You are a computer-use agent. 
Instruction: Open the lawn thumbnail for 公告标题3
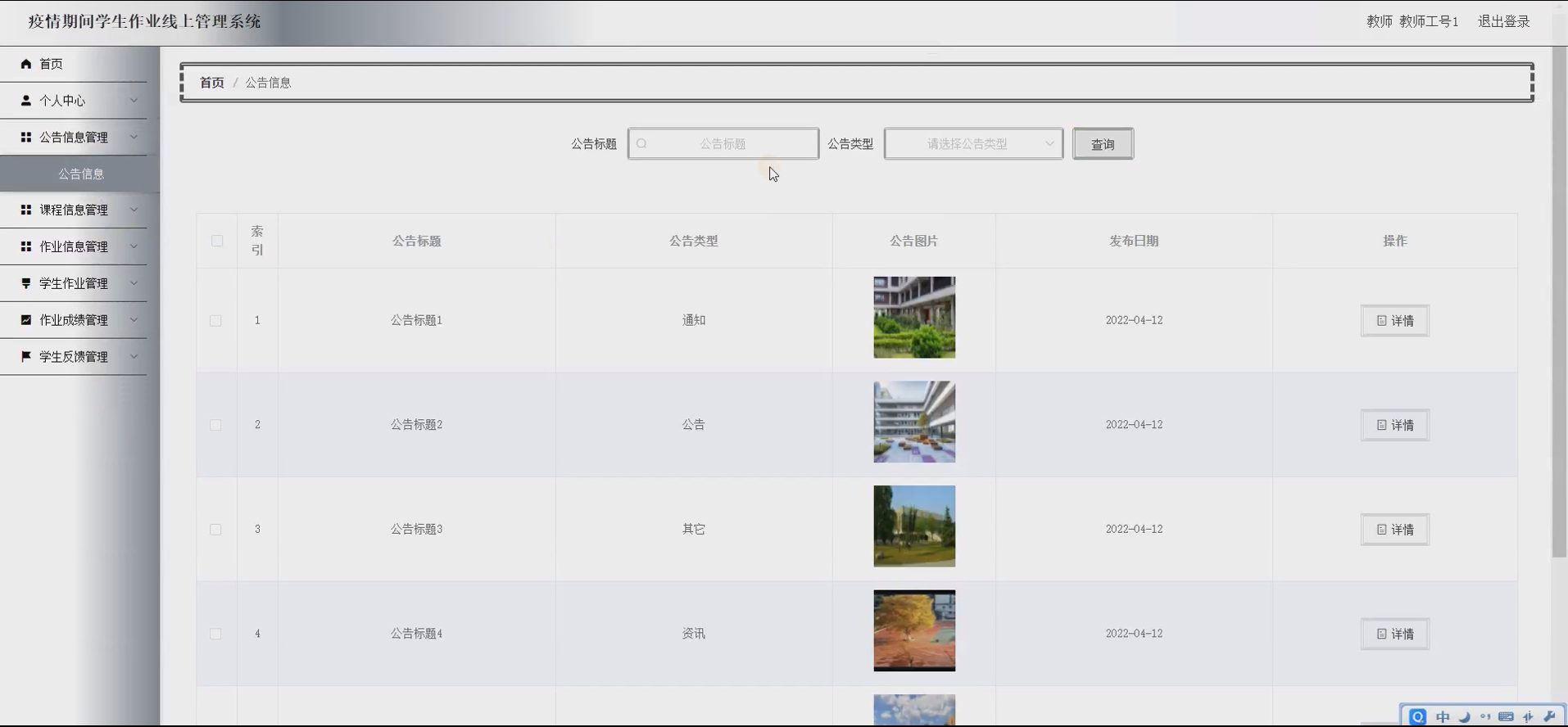click(x=914, y=526)
